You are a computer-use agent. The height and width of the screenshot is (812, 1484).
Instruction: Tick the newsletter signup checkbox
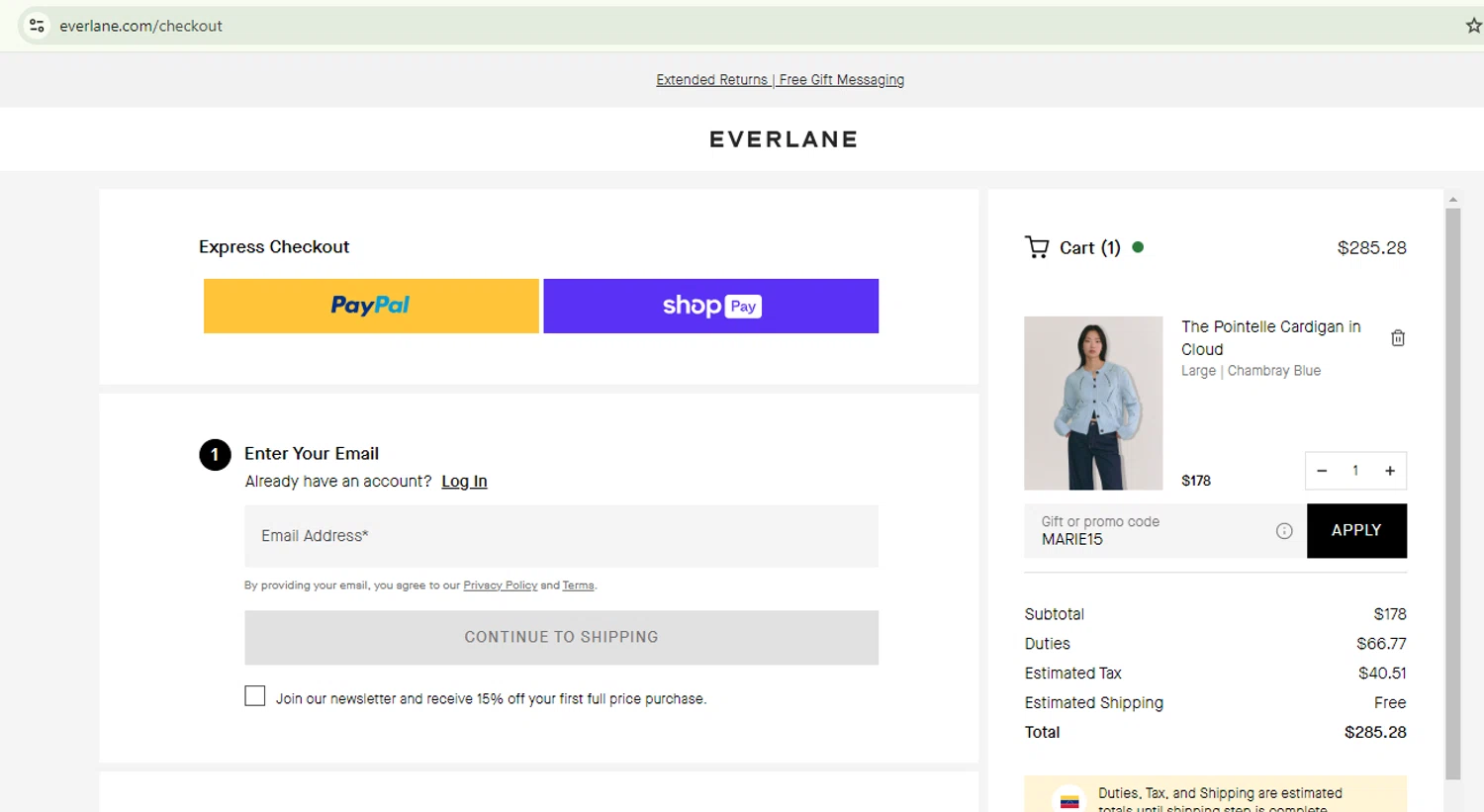pyautogui.click(x=255, y=696)
